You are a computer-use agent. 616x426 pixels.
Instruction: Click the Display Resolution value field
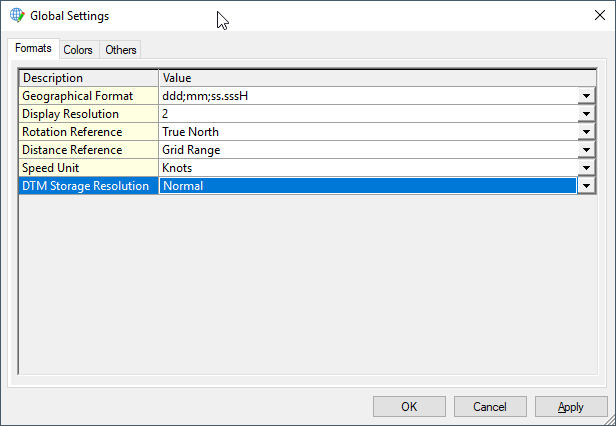point(367,114)
